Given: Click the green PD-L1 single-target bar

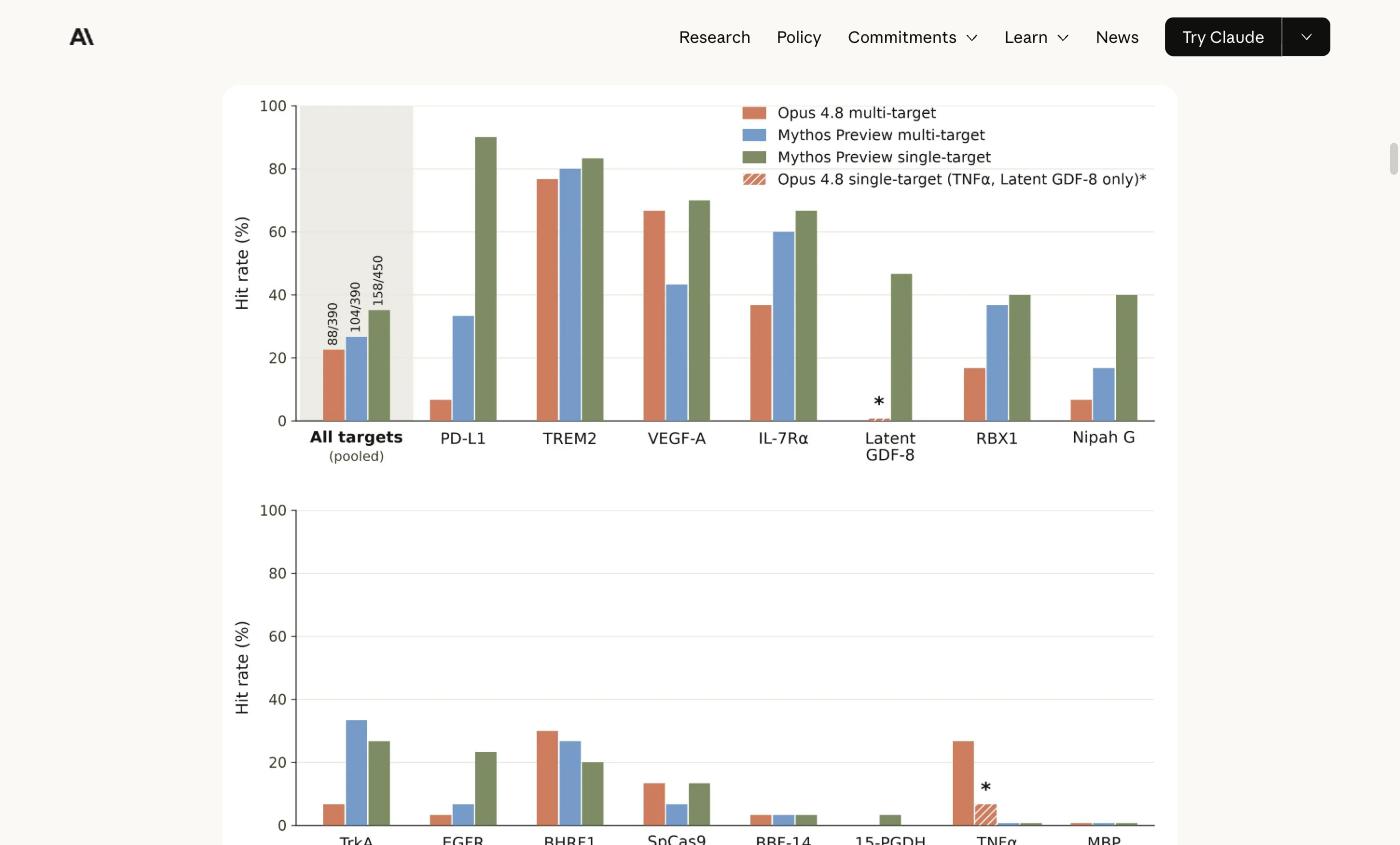Looking at the screenshot, I should (x=486, y=279).
